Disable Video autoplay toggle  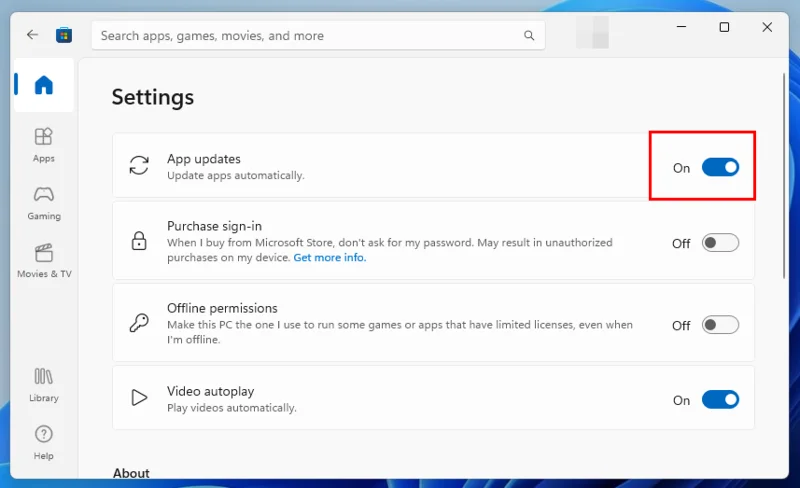point(720,400)
